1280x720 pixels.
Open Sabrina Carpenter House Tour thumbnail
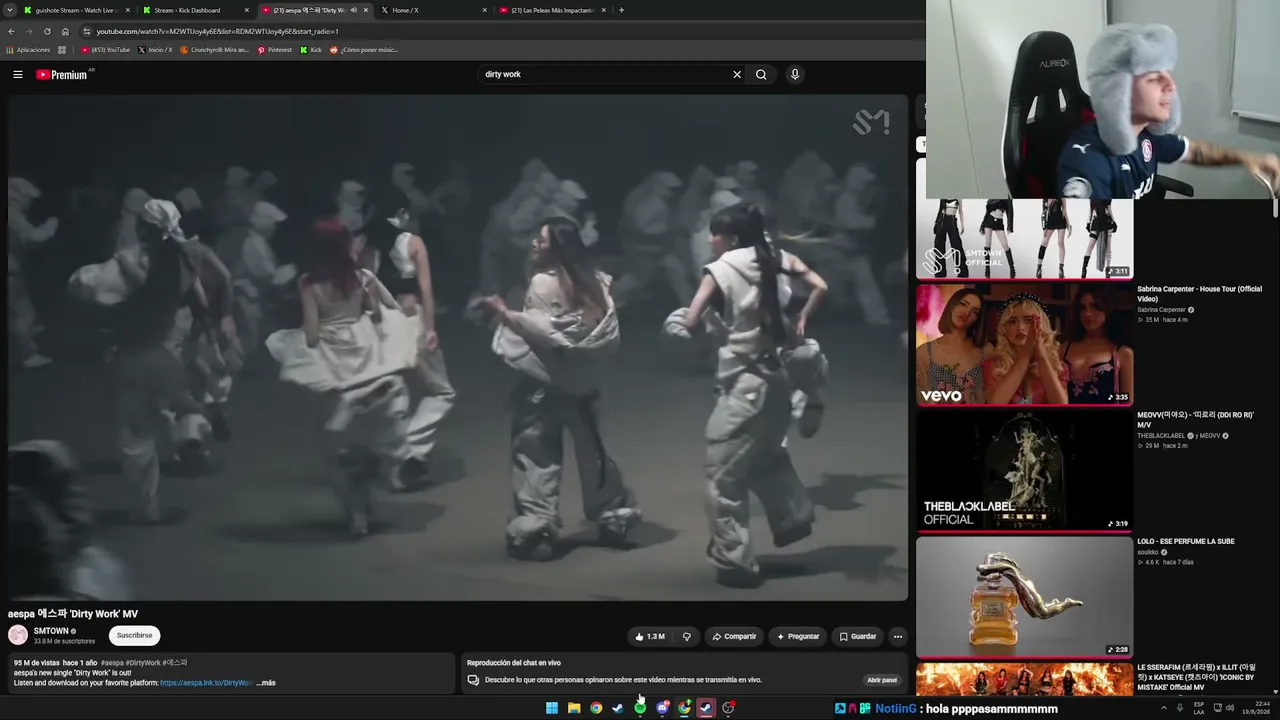1024,344
